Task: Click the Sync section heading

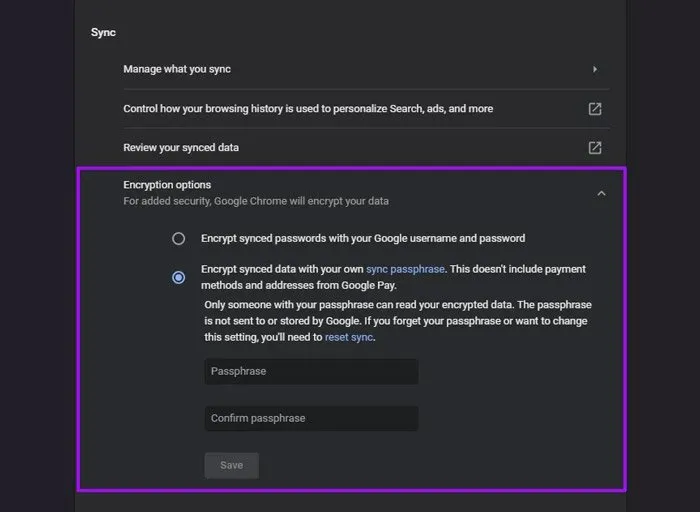Action: tap(103, 33)
